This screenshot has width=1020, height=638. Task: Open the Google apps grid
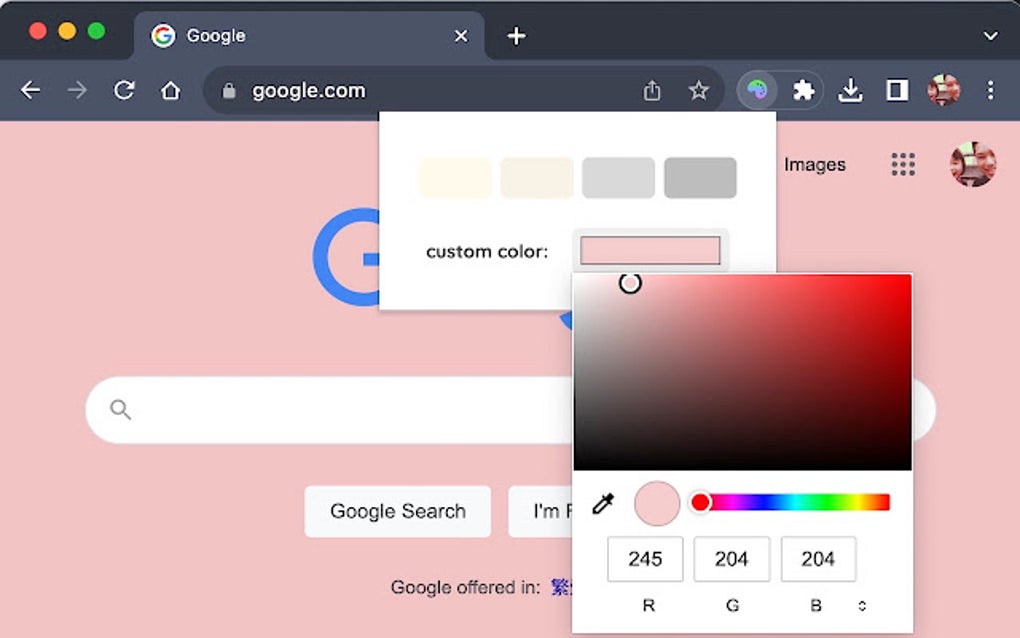pos(903,165)
